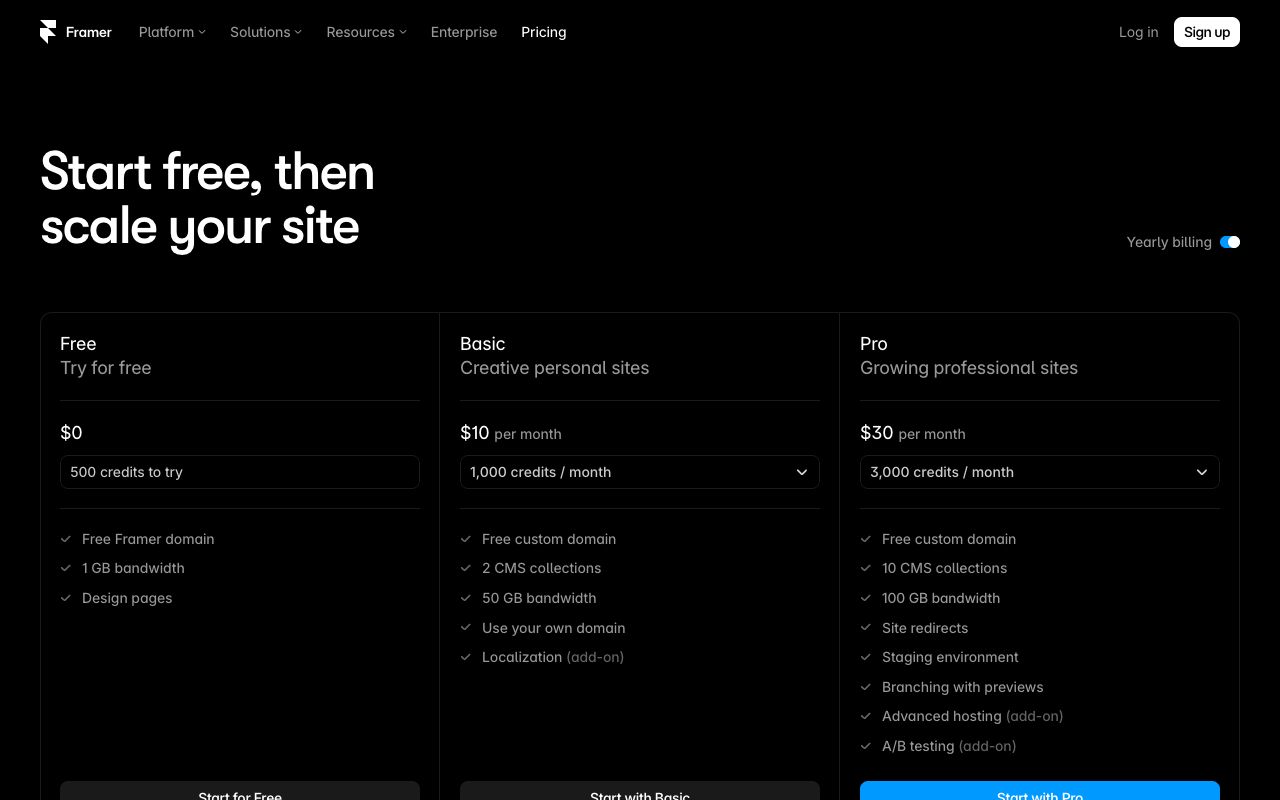Click the checkmark beside 50 GB bandwidth
The image size is (1280, 800).
click(466, 598)
